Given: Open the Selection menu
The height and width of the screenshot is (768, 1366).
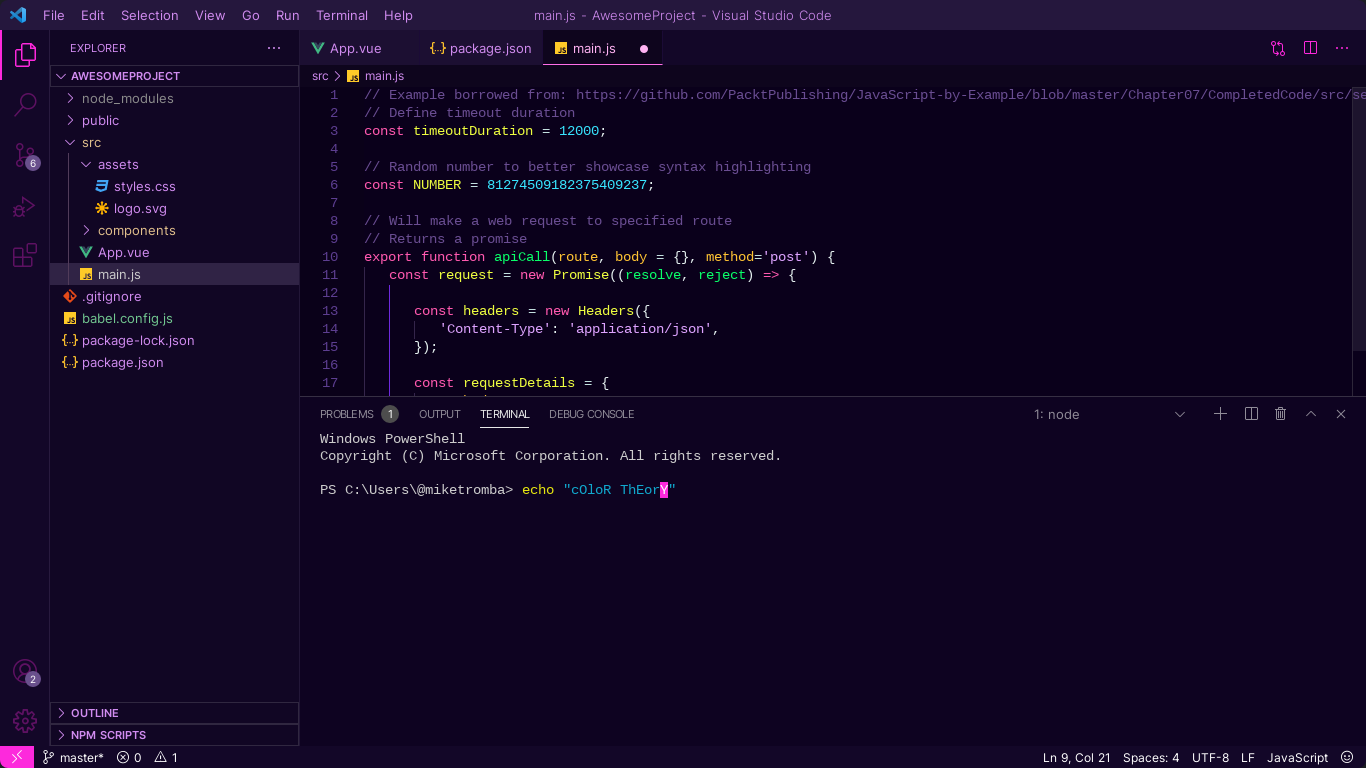Looking at the screenshot, I should pos(150,15).
